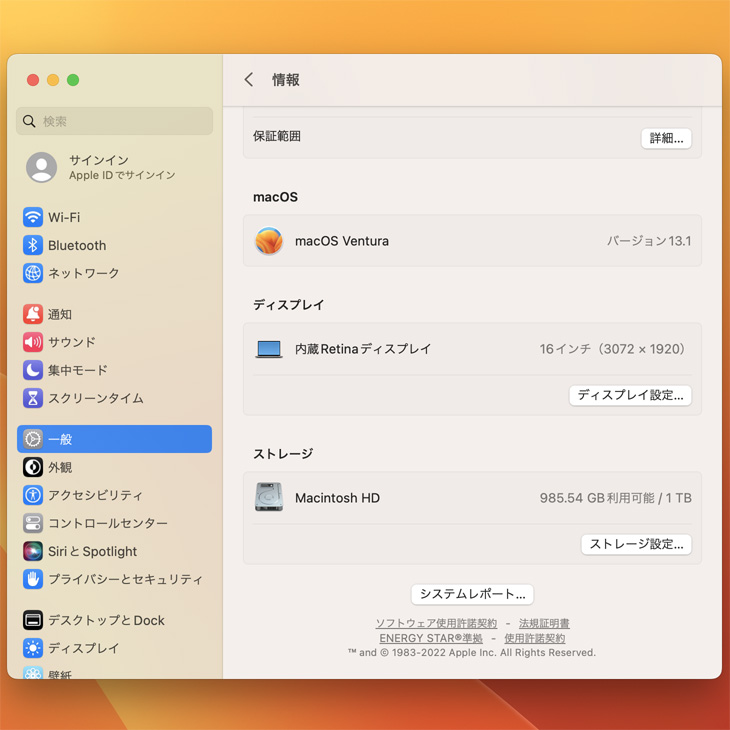Screen dimensions: 730x730
Task: Go back with the chevron beside 情報
Action: coord(249,80)
